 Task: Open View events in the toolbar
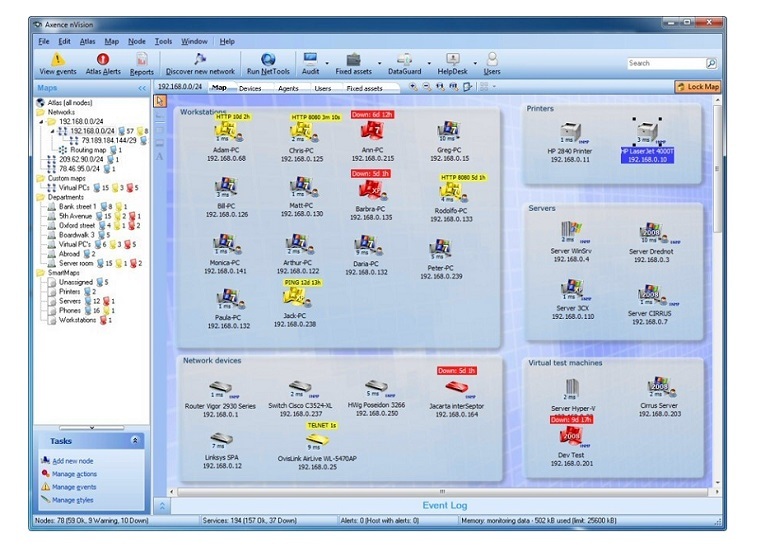point(58,64)
